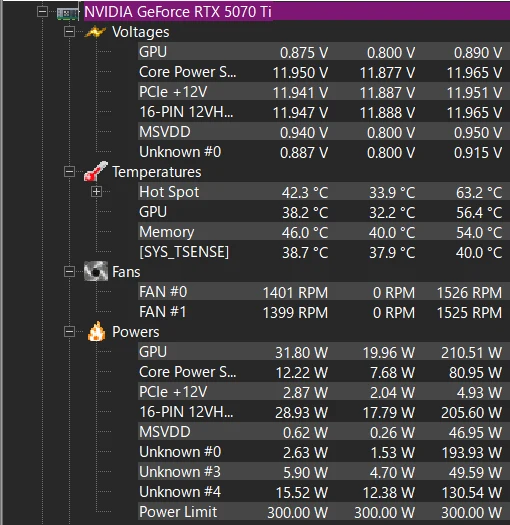This screenshot has width=510, height=525.
Task: Collapse the Fans section
Action: click(69, 272)
